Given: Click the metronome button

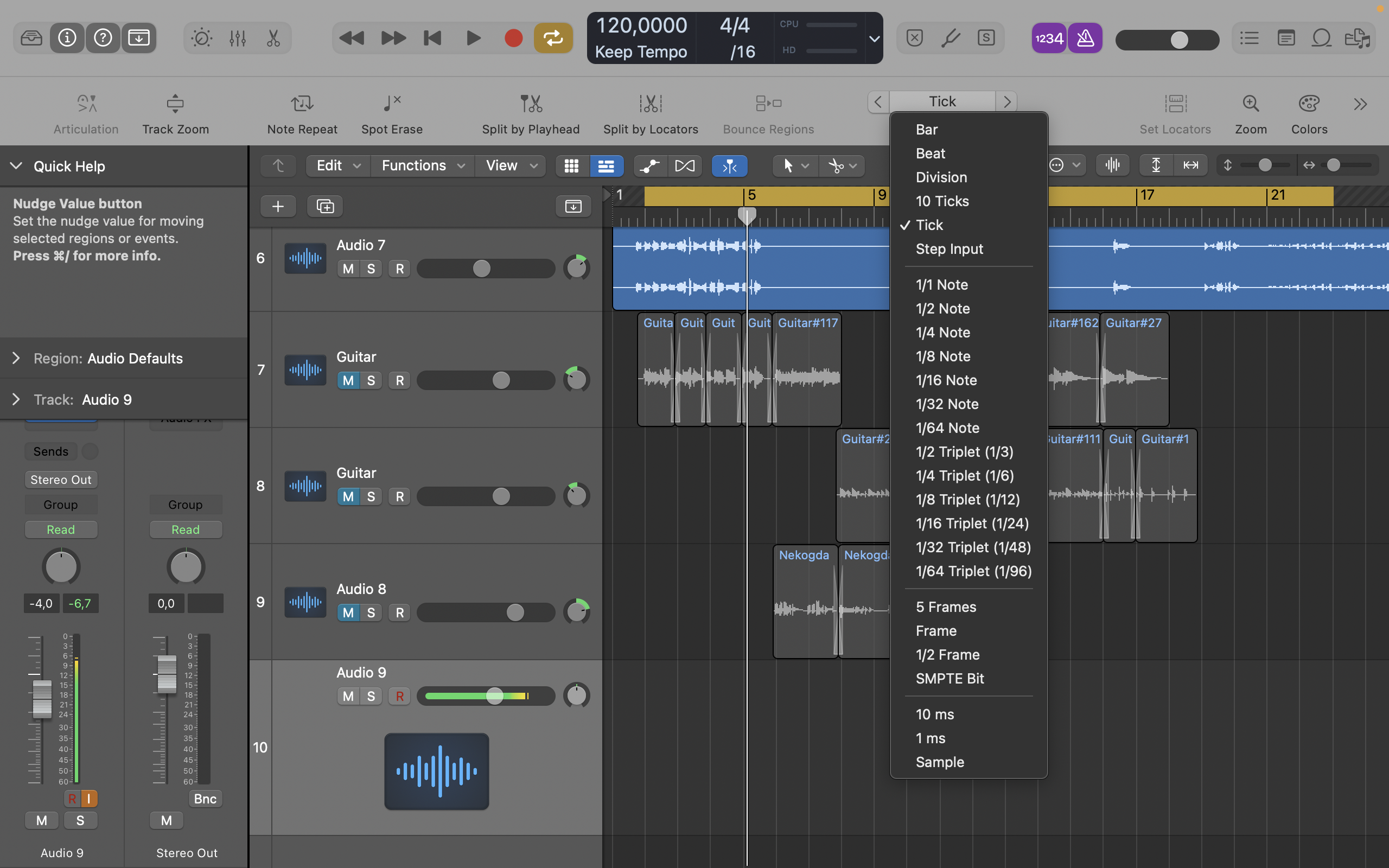Looking at the screenshot, I should tap(1084, 39).
